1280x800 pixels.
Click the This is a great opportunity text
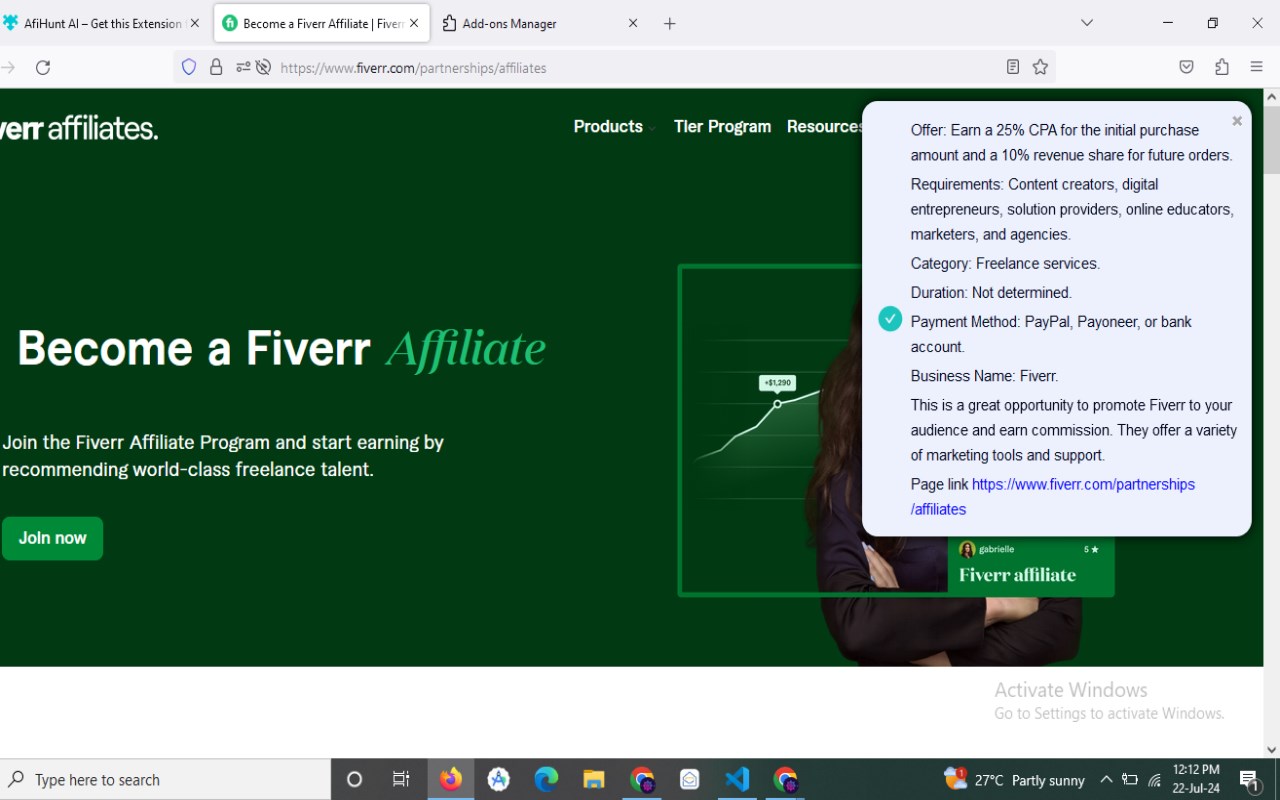(x=1074, y=430)
